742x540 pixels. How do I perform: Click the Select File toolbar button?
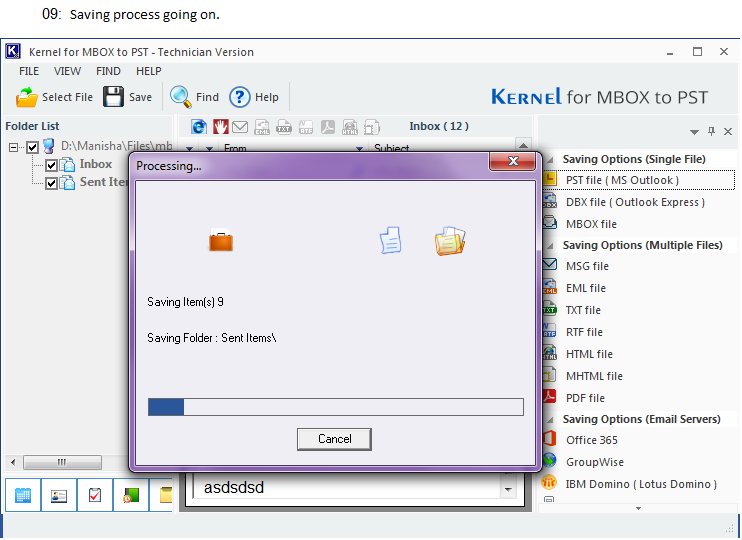(54, 97)
